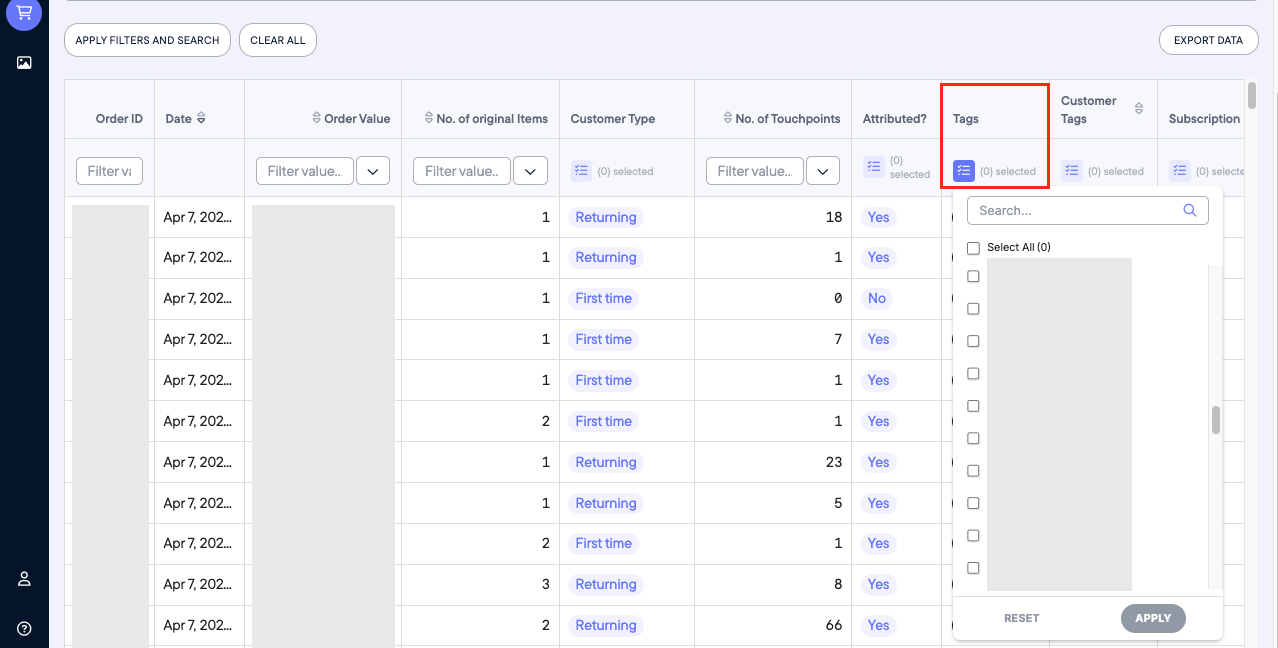Open the help question mark icon

[x=24, y=628]
